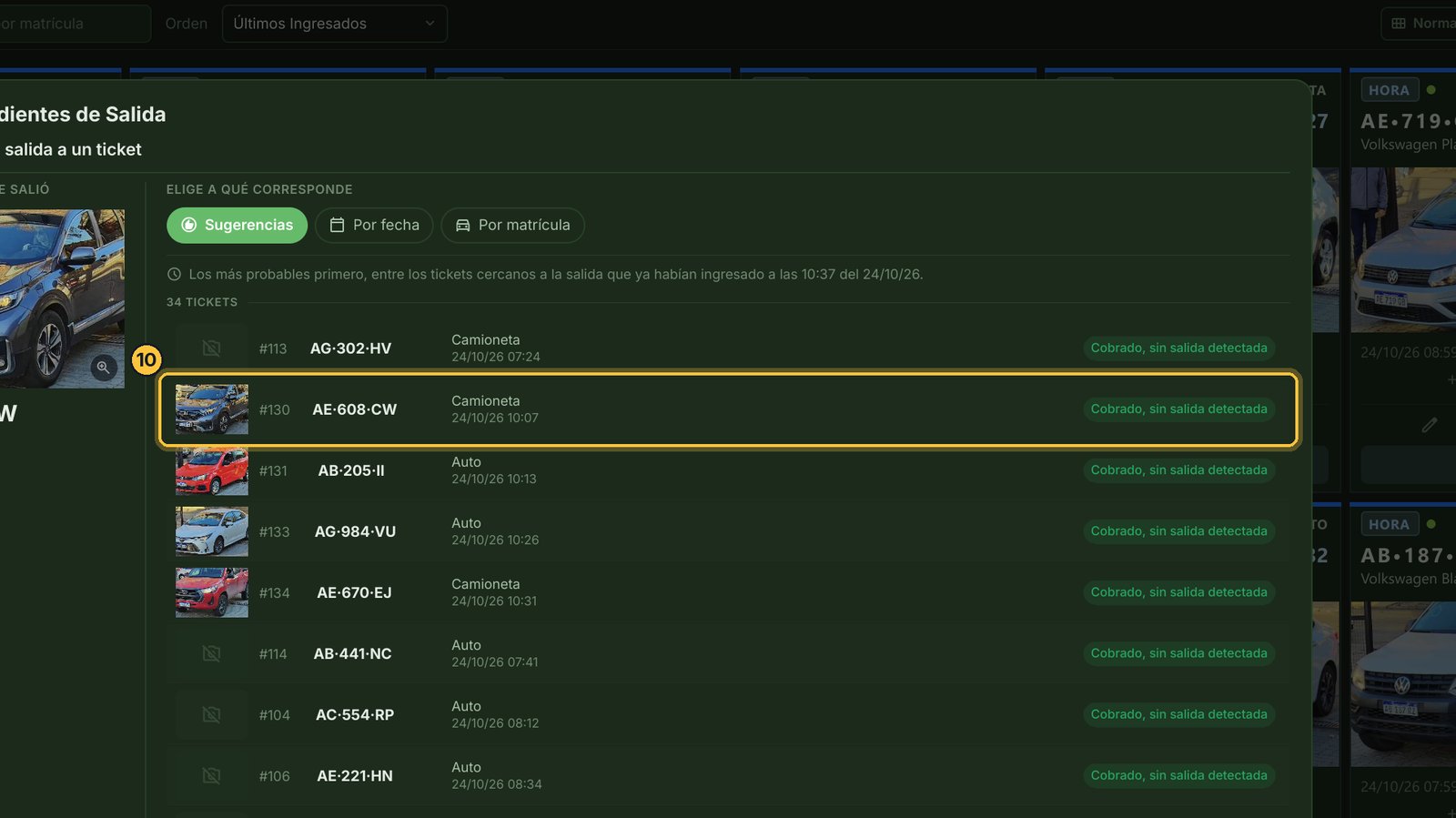Select plate AE·608·CW ticket row
Screen dimensions: 1456x818
click(728, 409)
